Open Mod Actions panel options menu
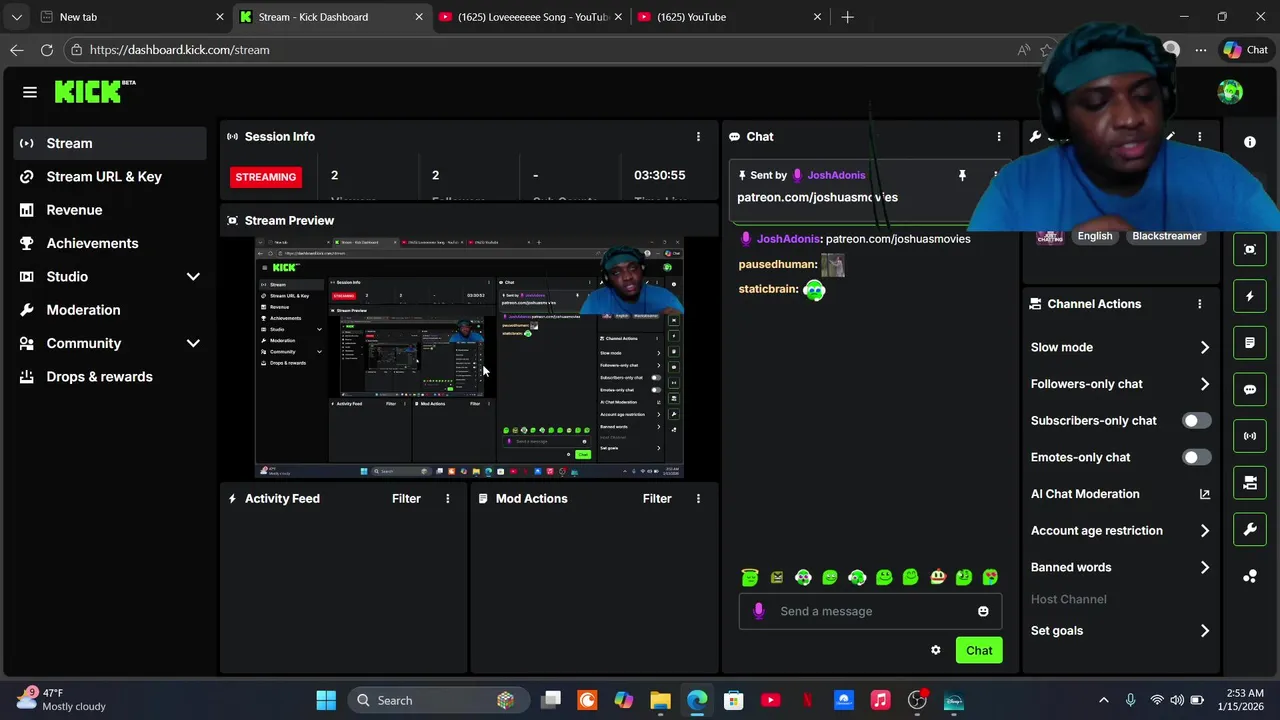 698,498
